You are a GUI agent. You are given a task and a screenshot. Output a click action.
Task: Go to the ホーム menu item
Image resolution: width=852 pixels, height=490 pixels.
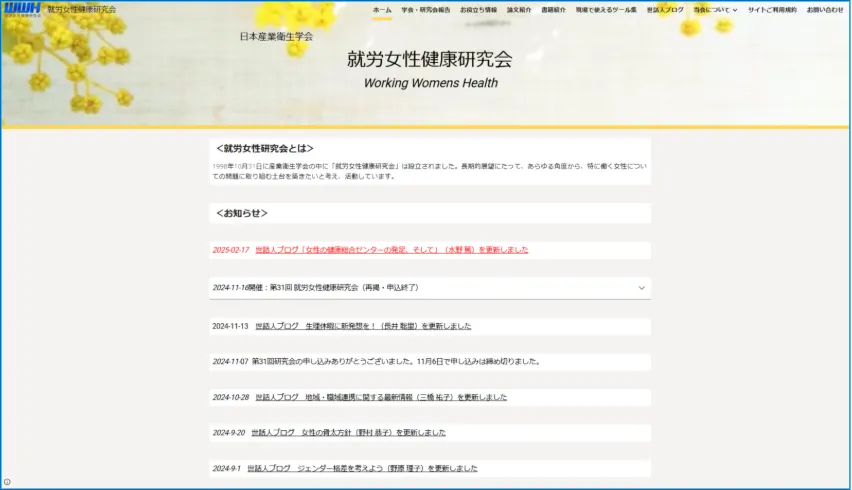pos(382,10)
